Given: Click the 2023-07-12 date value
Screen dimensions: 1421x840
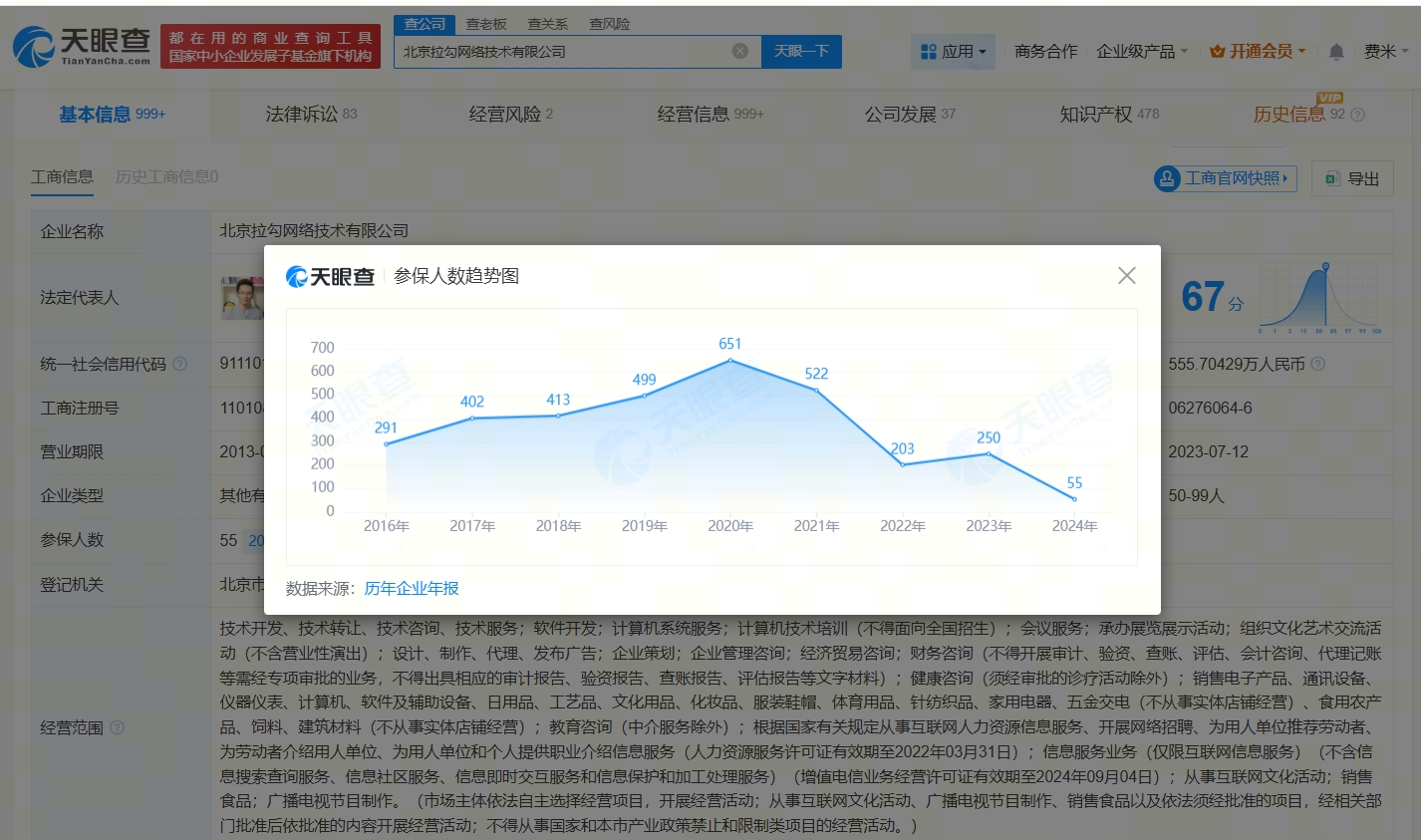Looking at the screenshot, I should pyautogui.click(x=1209, y=451).
